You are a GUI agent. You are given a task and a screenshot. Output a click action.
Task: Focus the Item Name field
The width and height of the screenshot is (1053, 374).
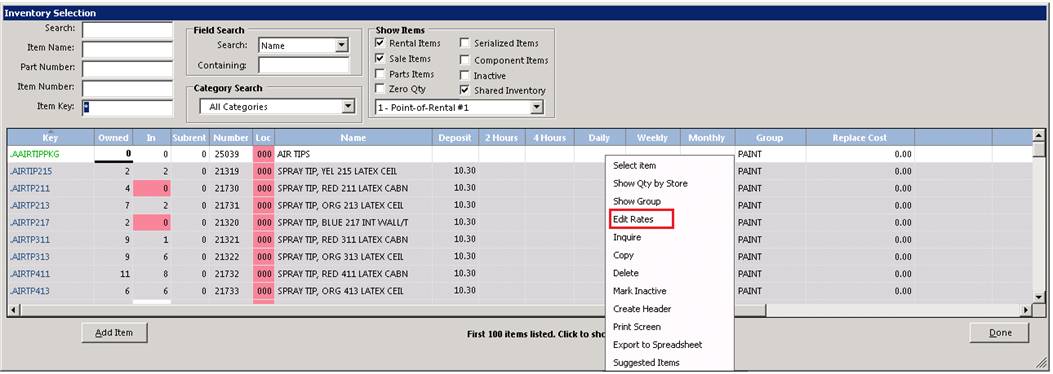click(x=128, y=49)
